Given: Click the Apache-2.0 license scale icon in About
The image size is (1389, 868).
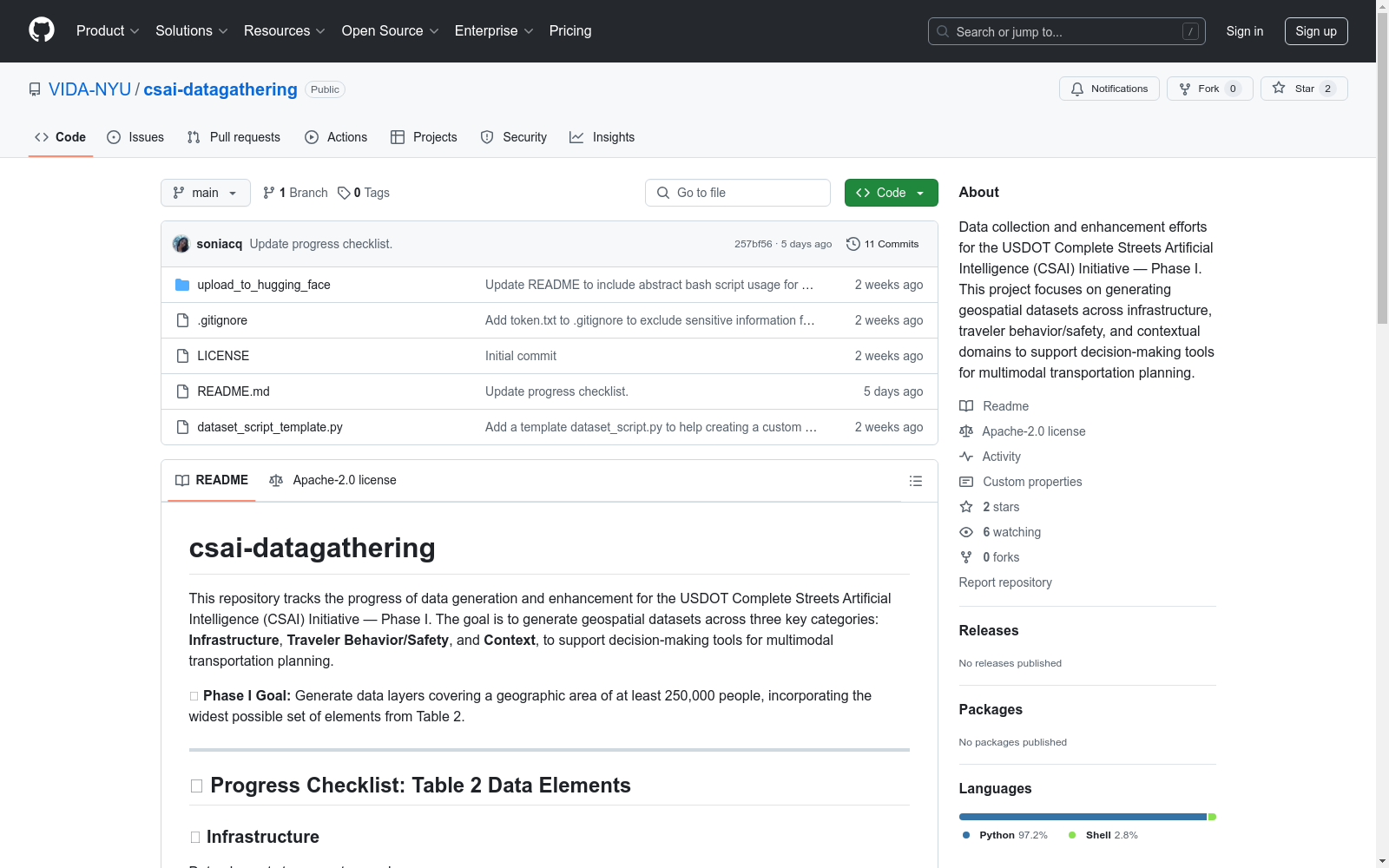Looking at the screenshot, I should click(x=966, y=431).
